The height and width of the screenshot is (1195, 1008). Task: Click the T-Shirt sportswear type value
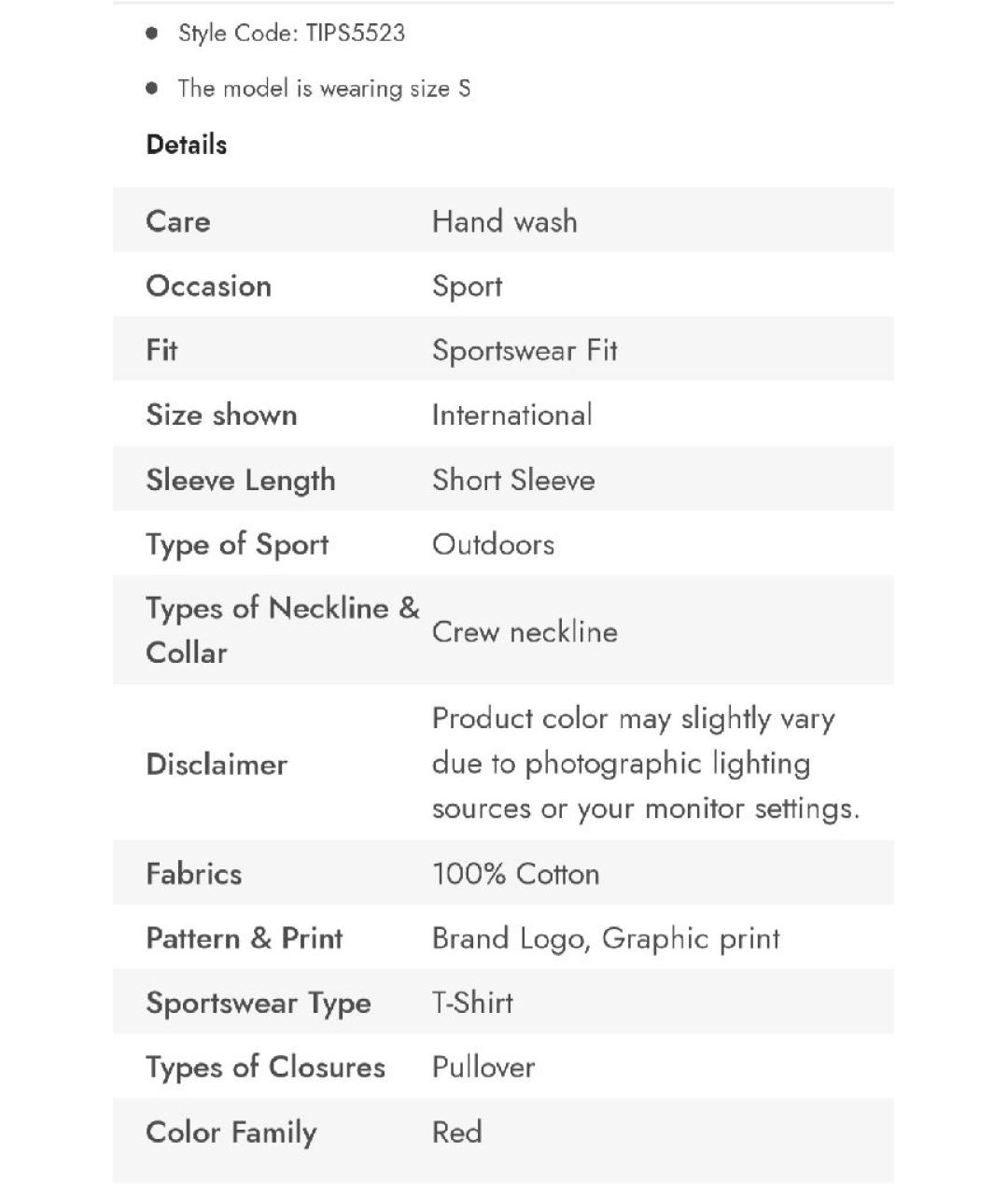click(472, 1003)
